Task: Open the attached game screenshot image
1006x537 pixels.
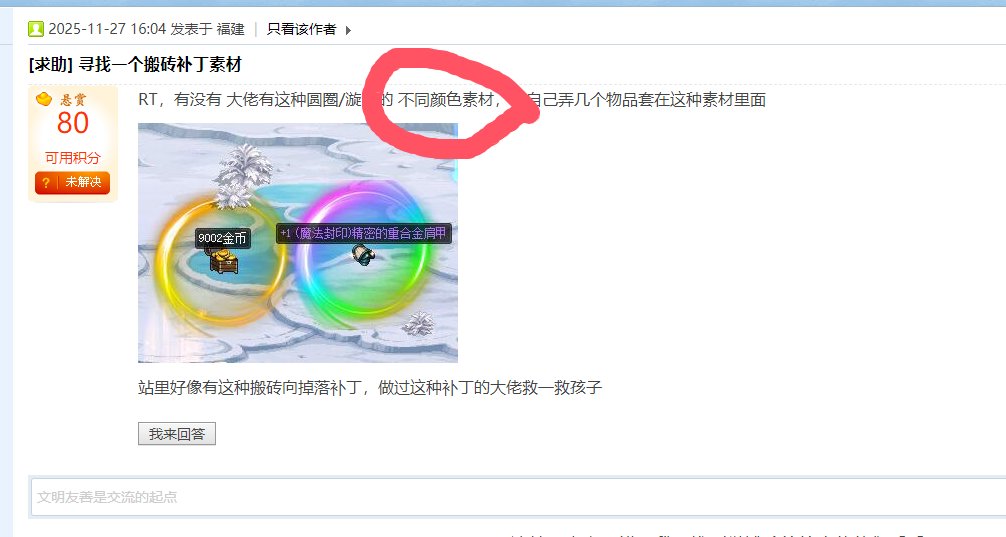Action: [x=298, y=243]
